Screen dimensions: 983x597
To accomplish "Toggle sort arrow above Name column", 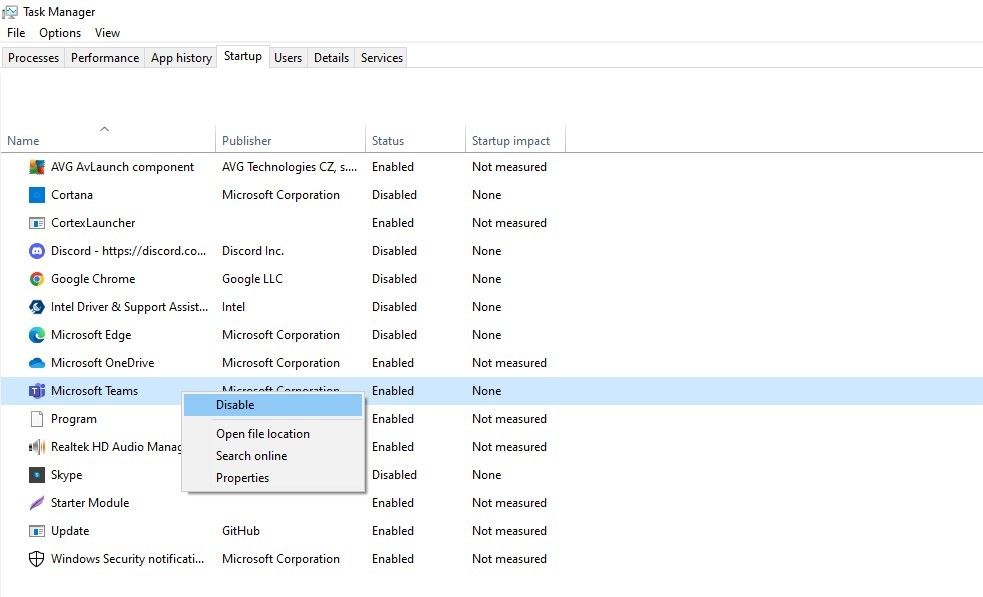I will coord(105,129).
